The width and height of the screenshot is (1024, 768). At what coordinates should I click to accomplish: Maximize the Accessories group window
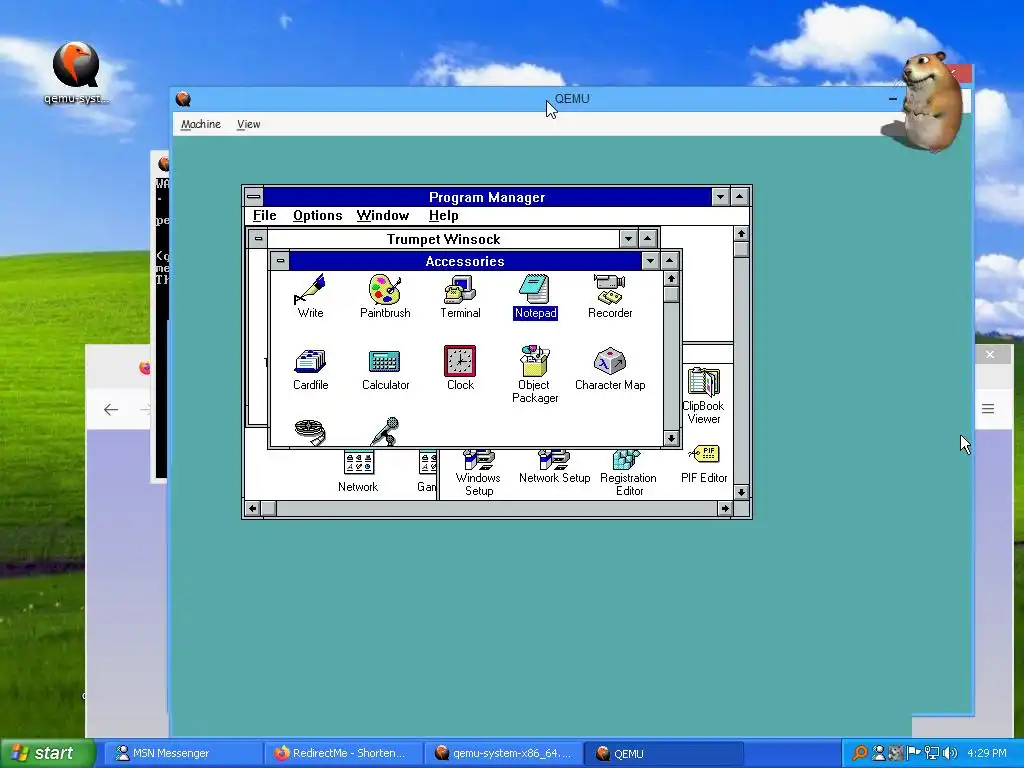(x=669, y=261)
